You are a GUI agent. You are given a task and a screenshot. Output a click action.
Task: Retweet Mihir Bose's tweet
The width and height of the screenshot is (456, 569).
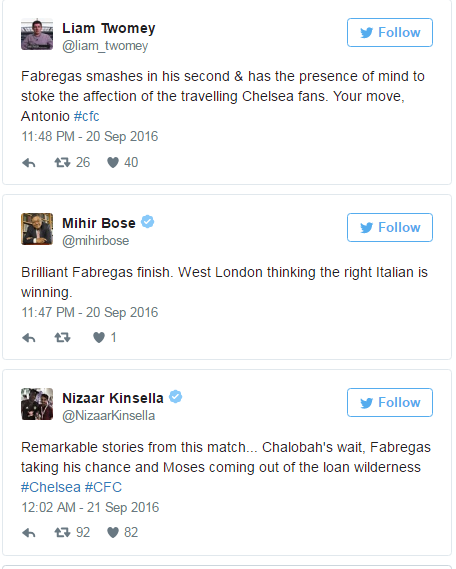(x=62, y=338)
